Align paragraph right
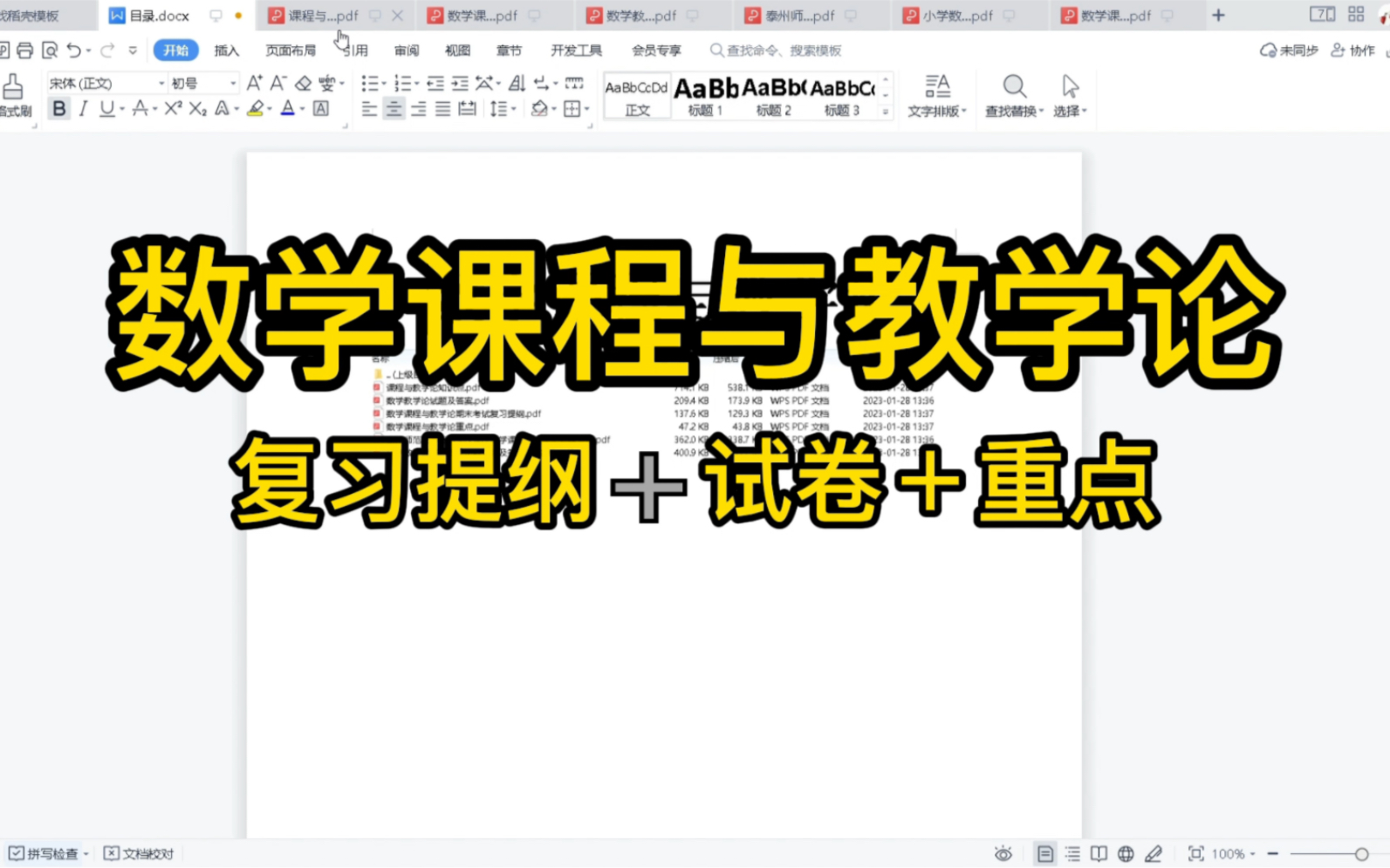 [419, 109]
